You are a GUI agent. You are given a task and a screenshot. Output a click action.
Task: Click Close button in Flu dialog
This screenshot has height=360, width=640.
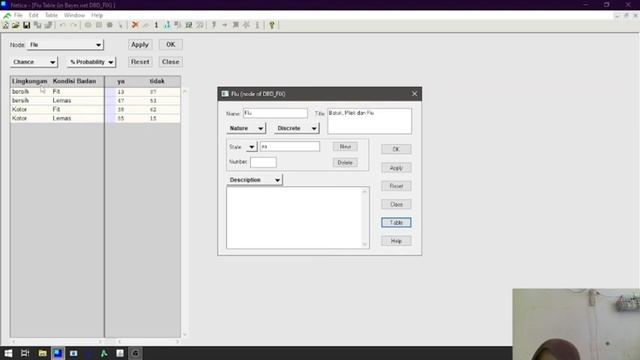tap(396, 204)
